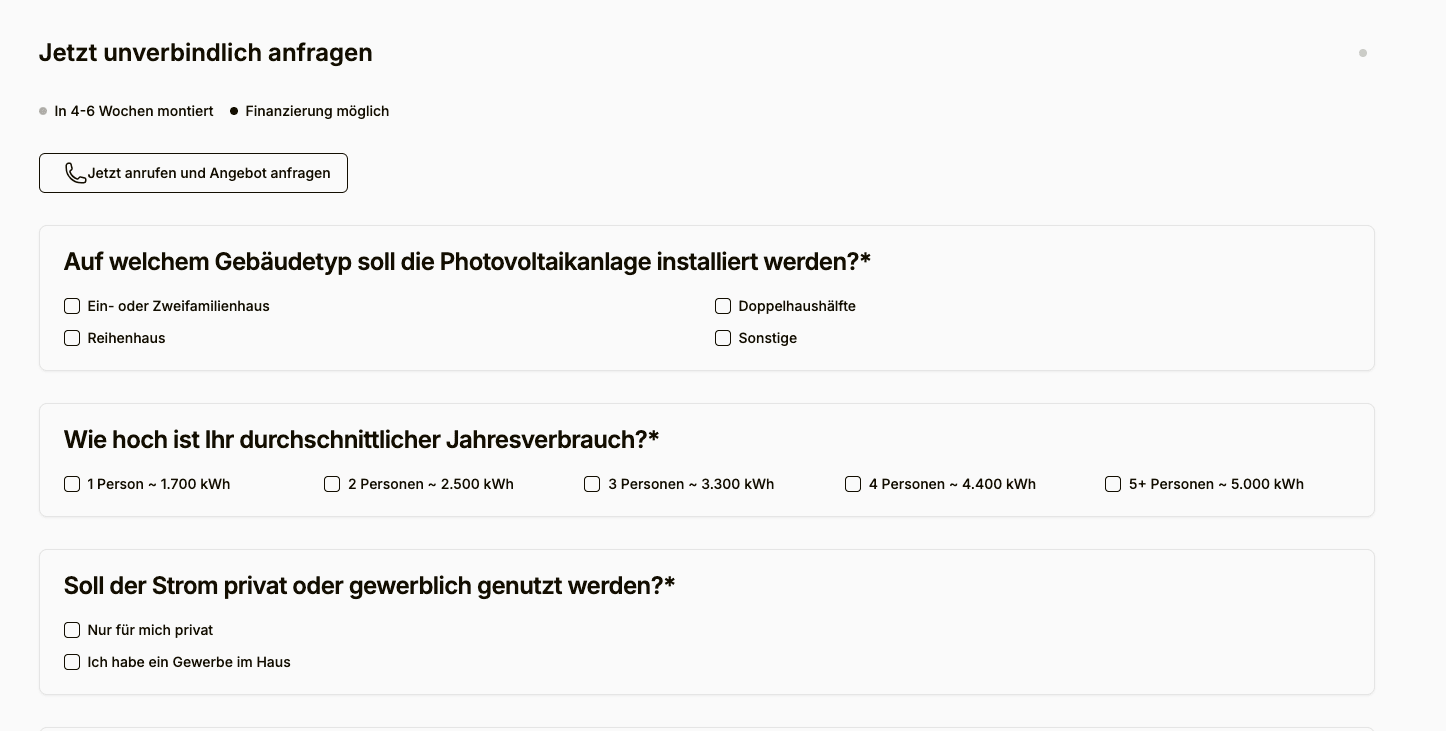Click the dot before In 4-6 Wochen montiert
Image resolution: width=1446 pixels, height=731 pixels.
tap(42, 111)
